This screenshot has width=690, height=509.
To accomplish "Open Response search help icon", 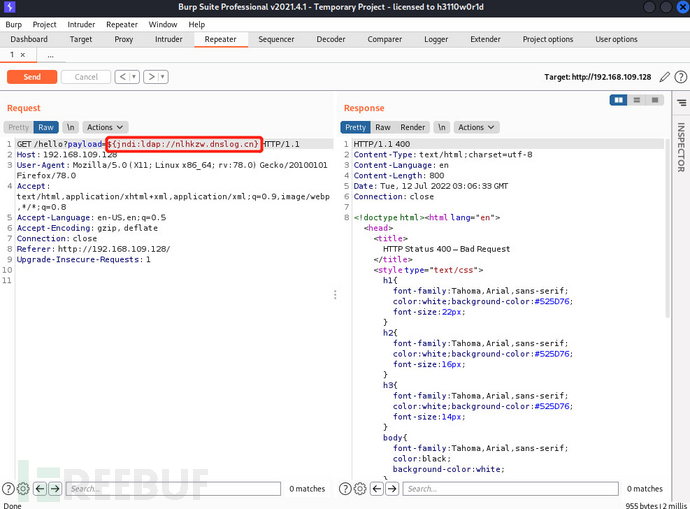I will click(x=345, y=489).
